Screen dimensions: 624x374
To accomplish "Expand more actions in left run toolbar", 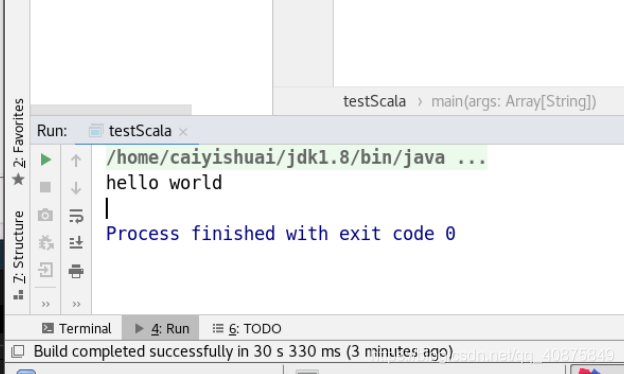I will (46, 304).
